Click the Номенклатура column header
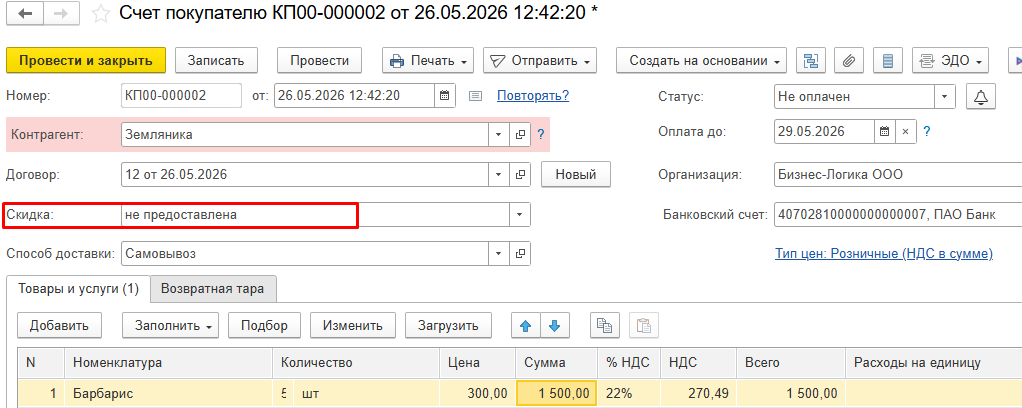This screenshot has height=408, width=1022. click(x=168, y=363)
